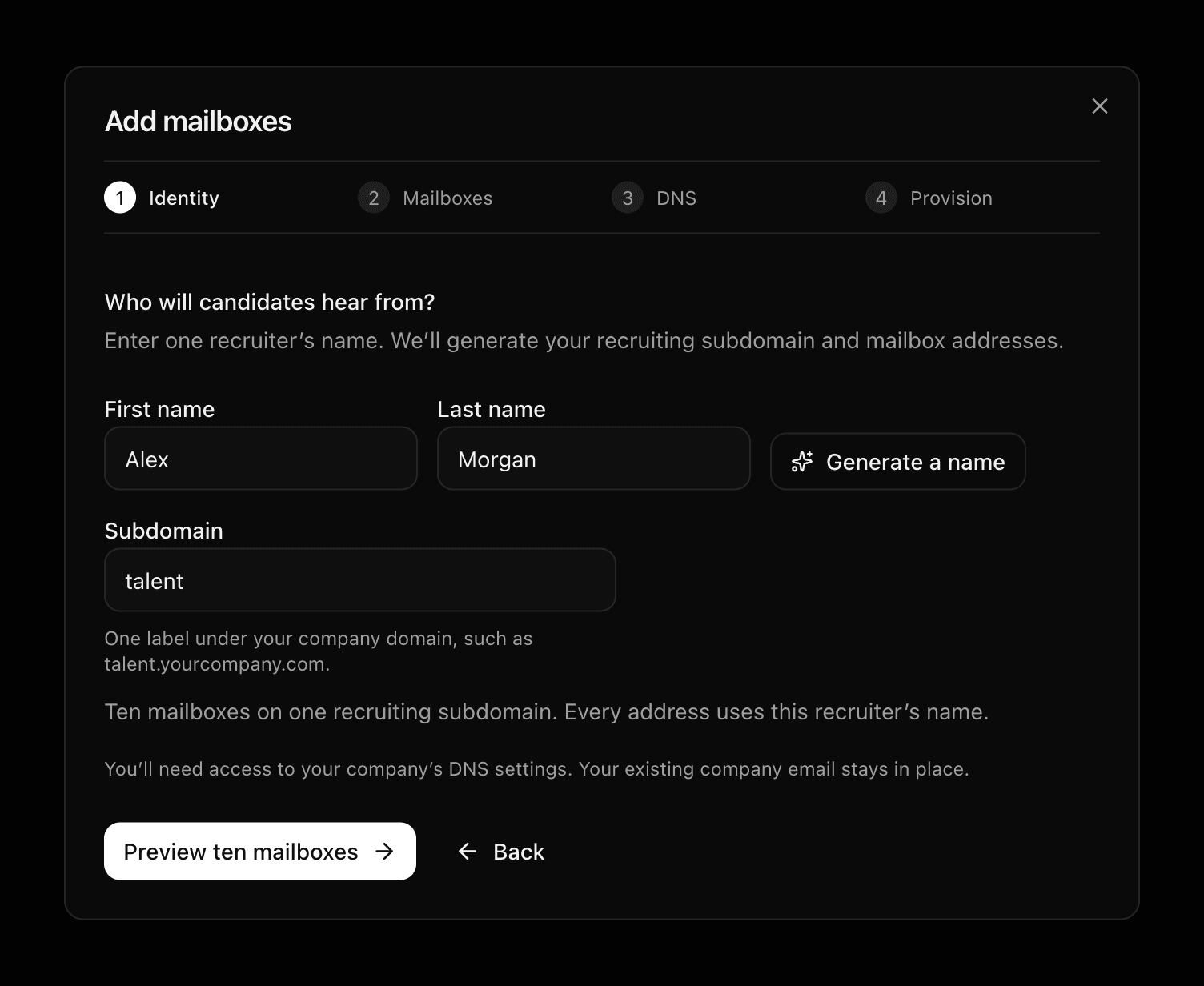Click 'Who will candidates hear from?' text

[x=270, y=302]
